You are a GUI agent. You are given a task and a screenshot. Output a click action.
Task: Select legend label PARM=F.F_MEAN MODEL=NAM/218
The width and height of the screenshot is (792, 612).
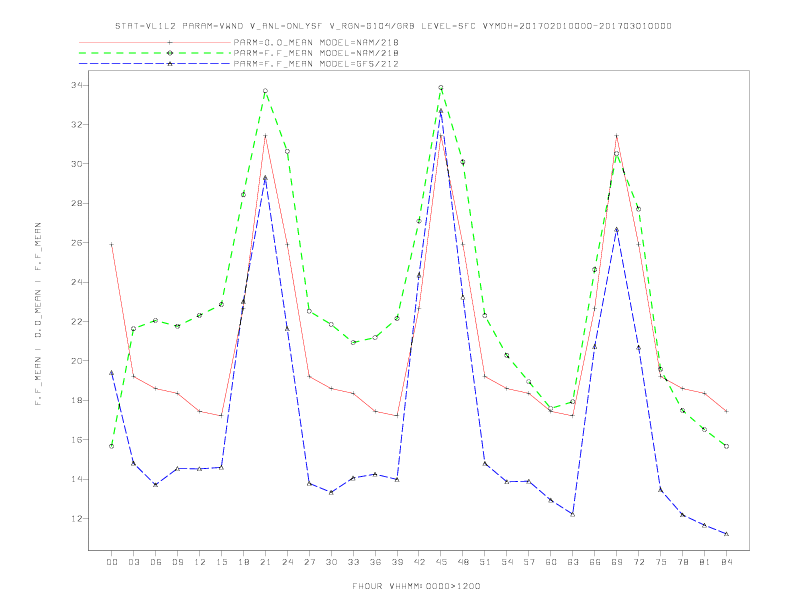coord(316,53)
